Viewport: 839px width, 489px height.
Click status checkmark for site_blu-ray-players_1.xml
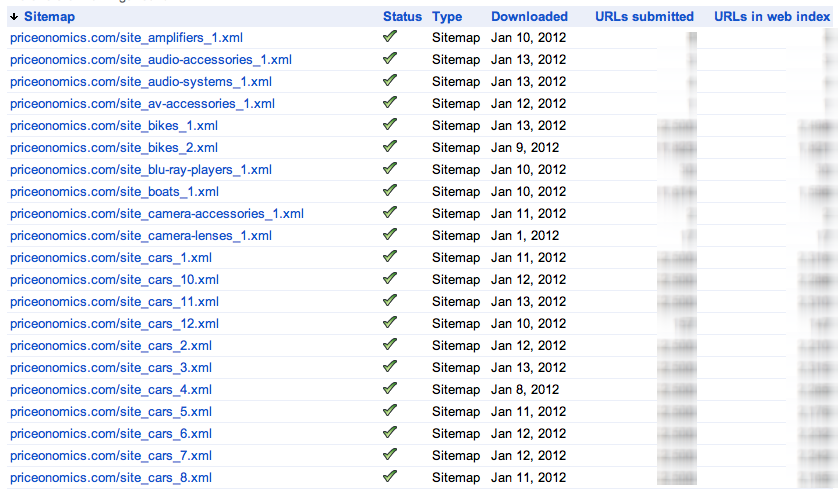click(390, 168)
